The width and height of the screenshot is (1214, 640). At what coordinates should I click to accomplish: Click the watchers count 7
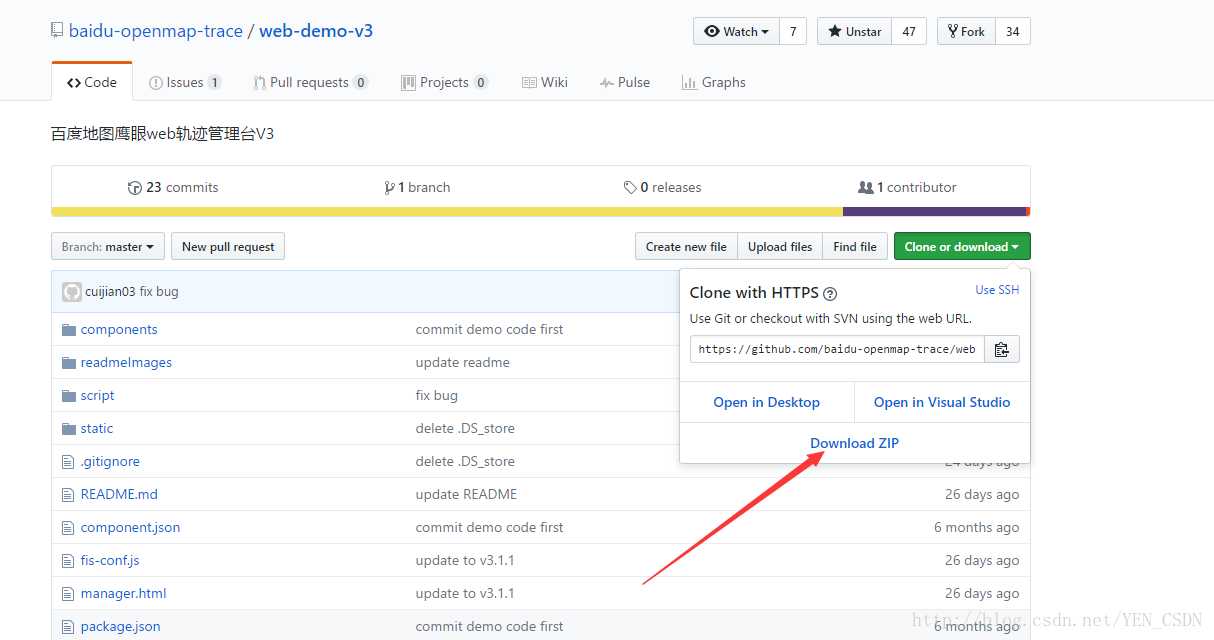tap(793, 31)
